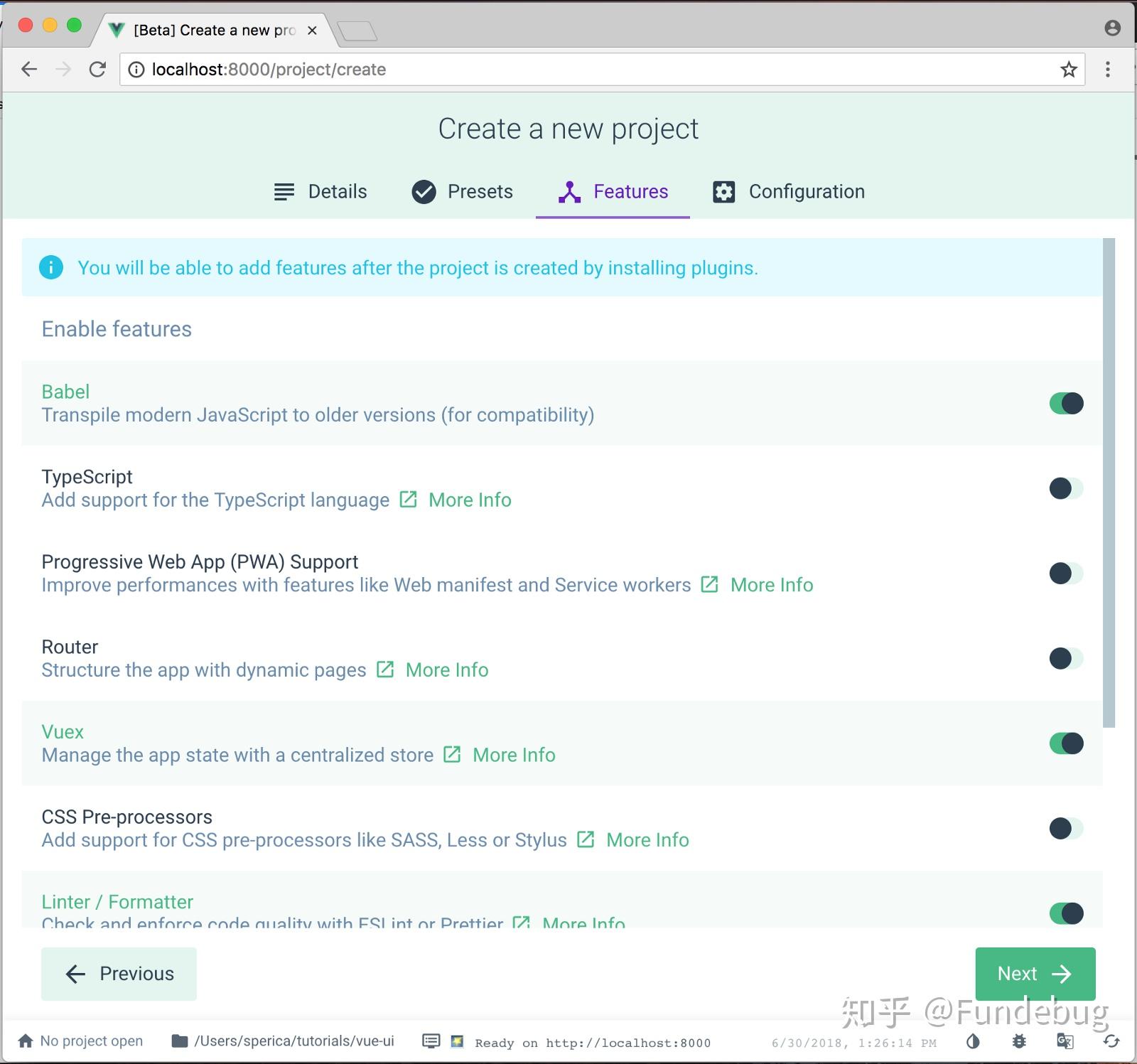
Task: Click the bug report icon in the status bar
Action: click(1019, 1042)
